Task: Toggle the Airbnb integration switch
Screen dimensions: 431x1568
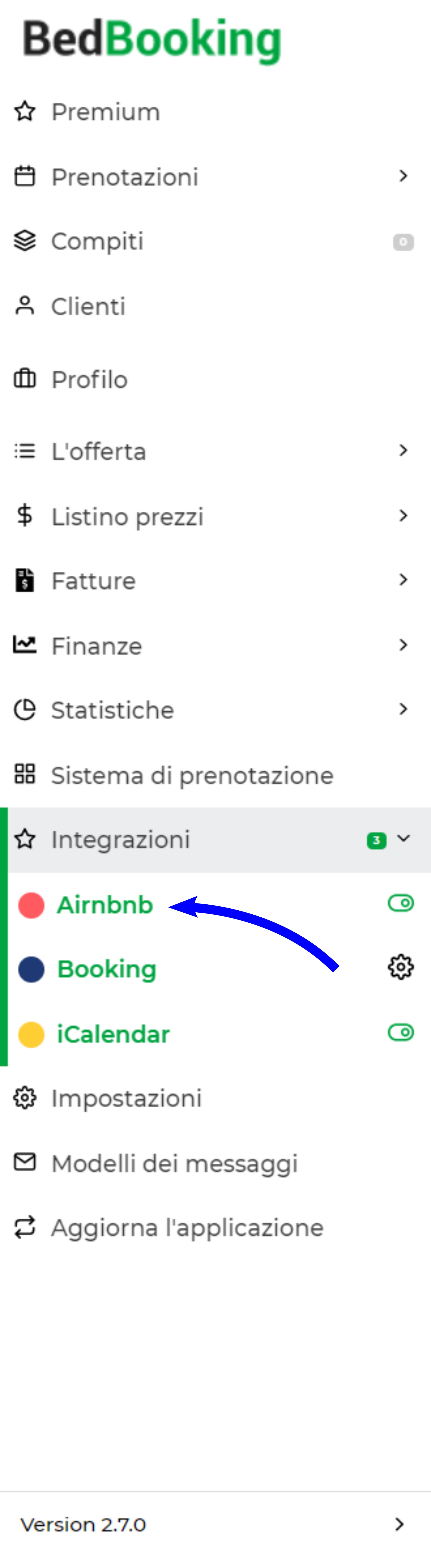Action: 401,903
